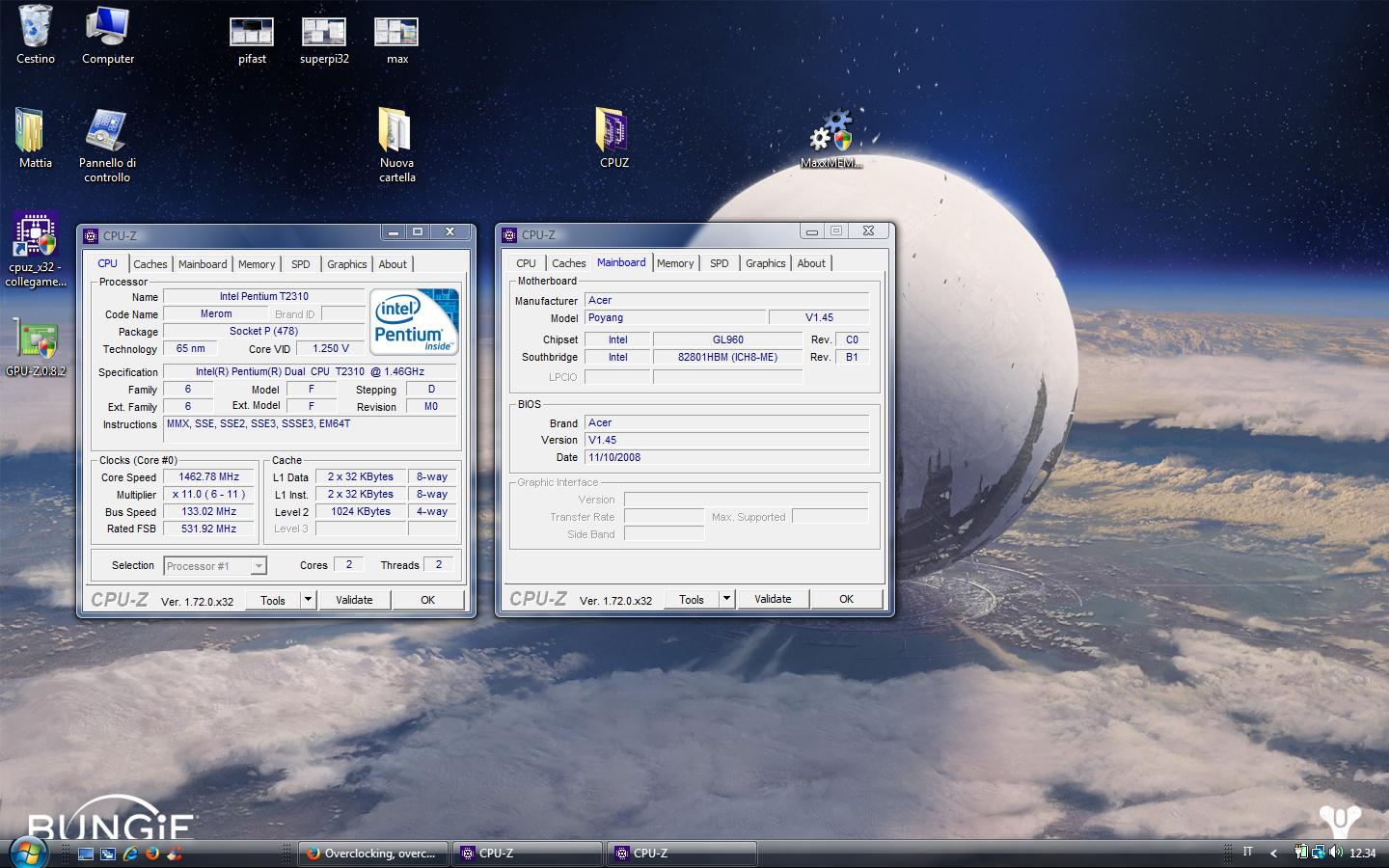Switch to Mainboard tab in left CPU-Z window
The width and height of the screenshot is (1389, 868).
203,264
